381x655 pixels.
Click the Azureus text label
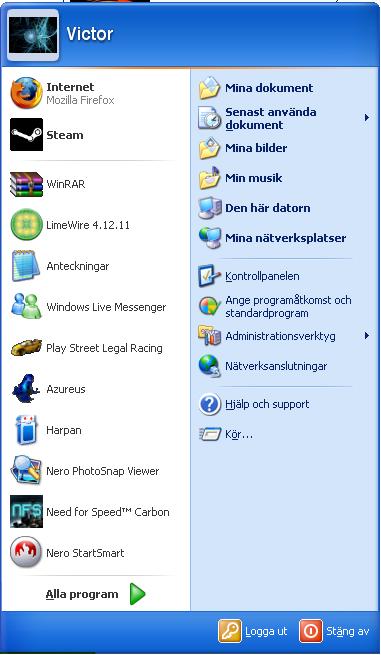click(x=66, y=389)
